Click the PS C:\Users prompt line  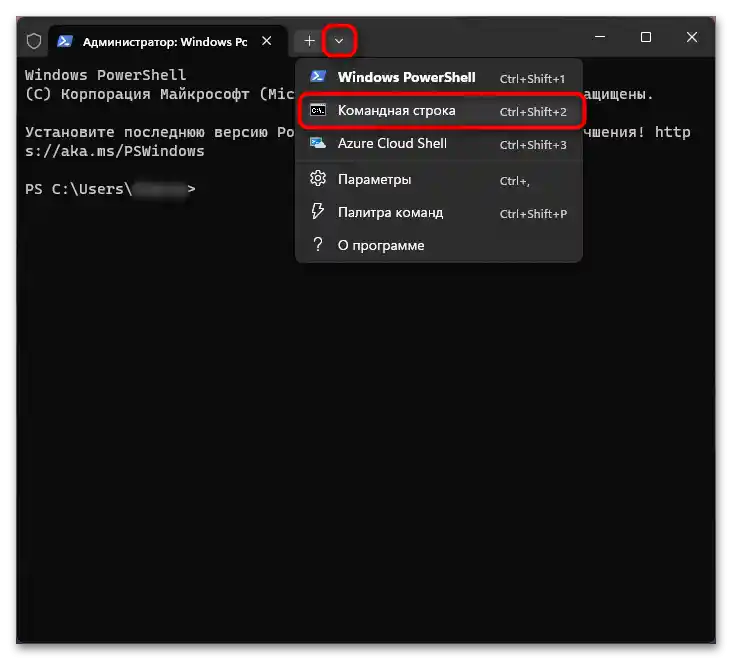[110, 189]
